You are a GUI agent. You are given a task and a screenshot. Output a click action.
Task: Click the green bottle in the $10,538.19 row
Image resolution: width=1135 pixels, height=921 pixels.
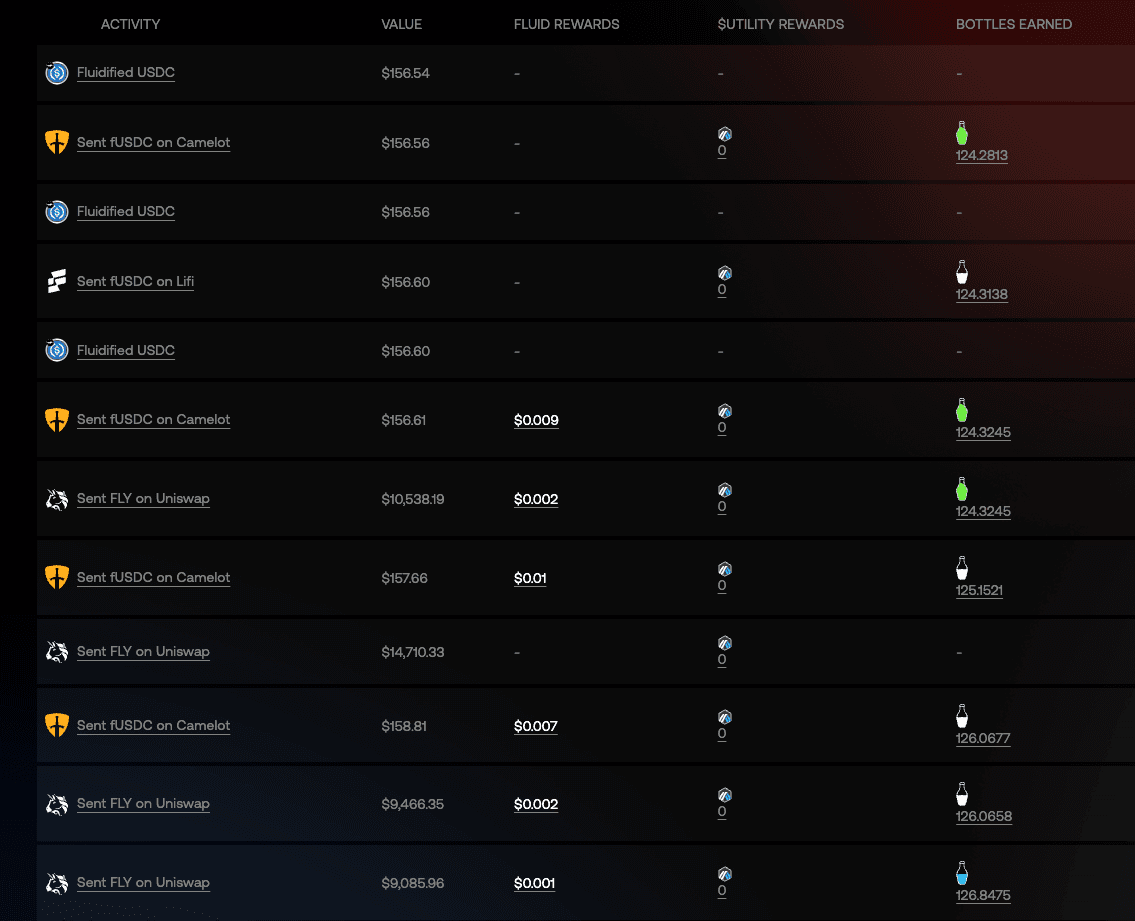click(962, 489)
